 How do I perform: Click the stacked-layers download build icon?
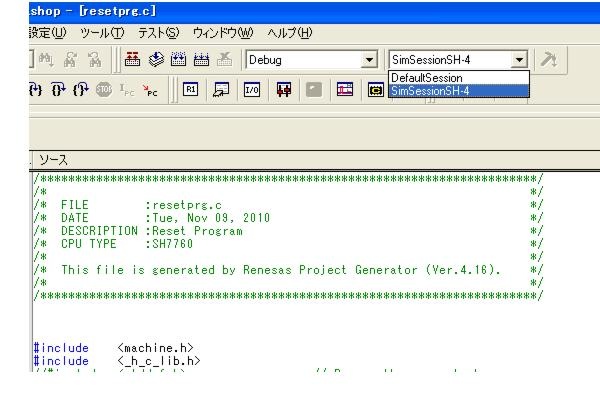point(156,59)
